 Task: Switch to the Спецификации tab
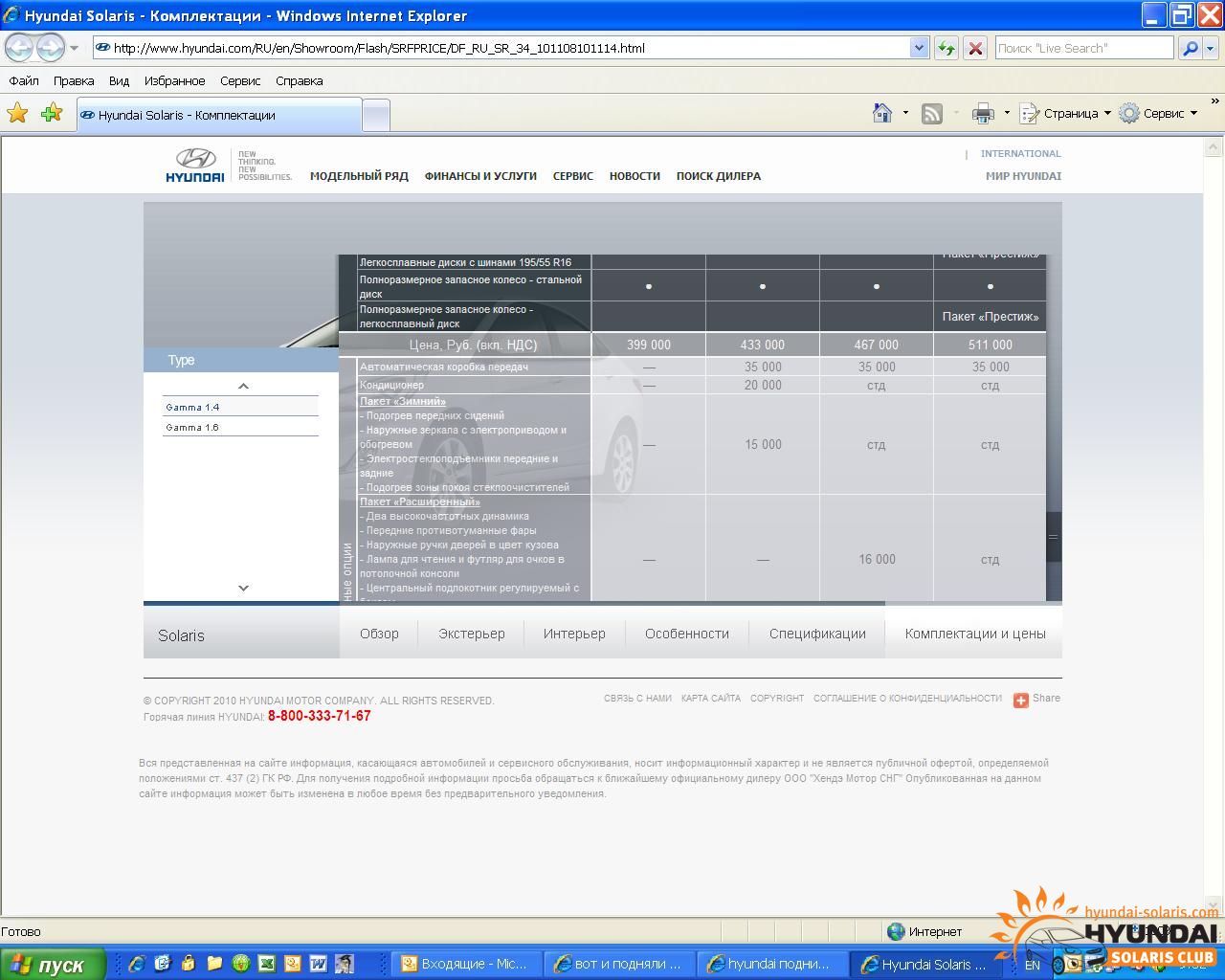point(817,634)
